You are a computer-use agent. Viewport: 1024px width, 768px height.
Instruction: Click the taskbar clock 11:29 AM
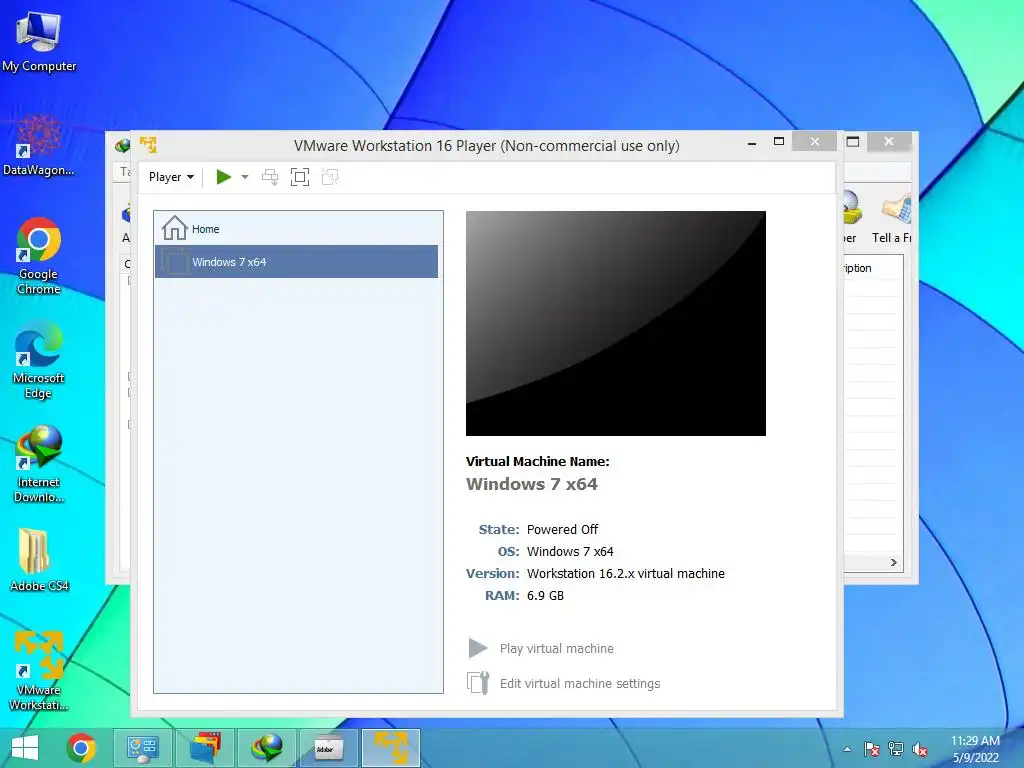pos(975,741)
